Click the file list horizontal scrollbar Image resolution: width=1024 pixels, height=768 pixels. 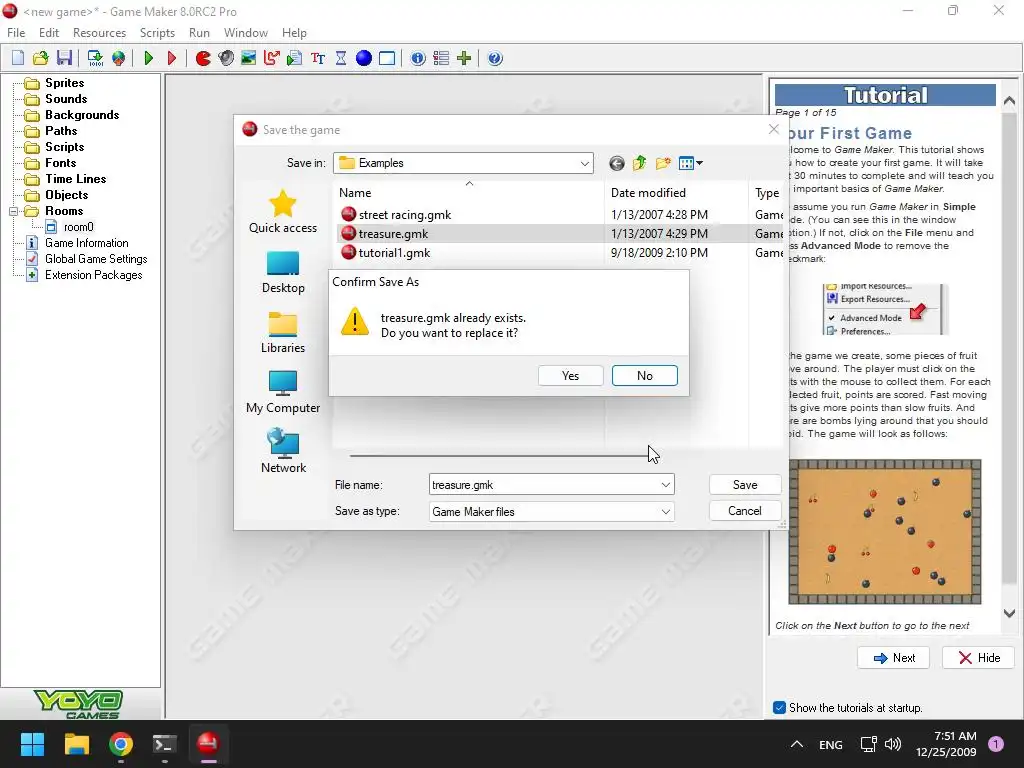pyautogui.click(x=500, y=455)
